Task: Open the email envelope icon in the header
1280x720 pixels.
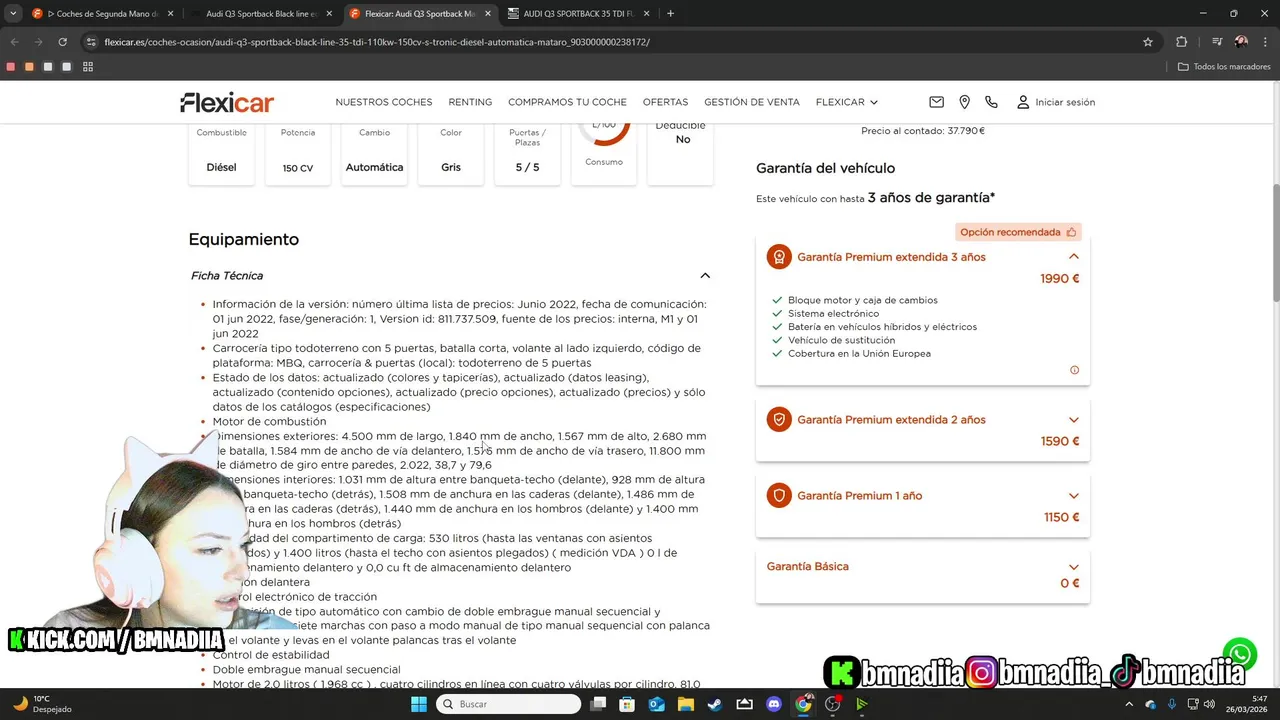Action: point(936,102)
